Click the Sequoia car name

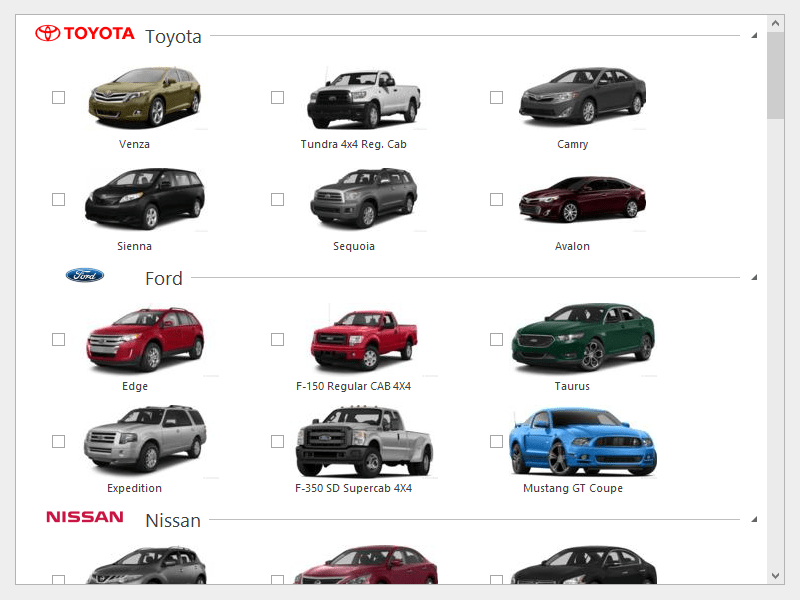pyautogui.click(x=353, y=246)
